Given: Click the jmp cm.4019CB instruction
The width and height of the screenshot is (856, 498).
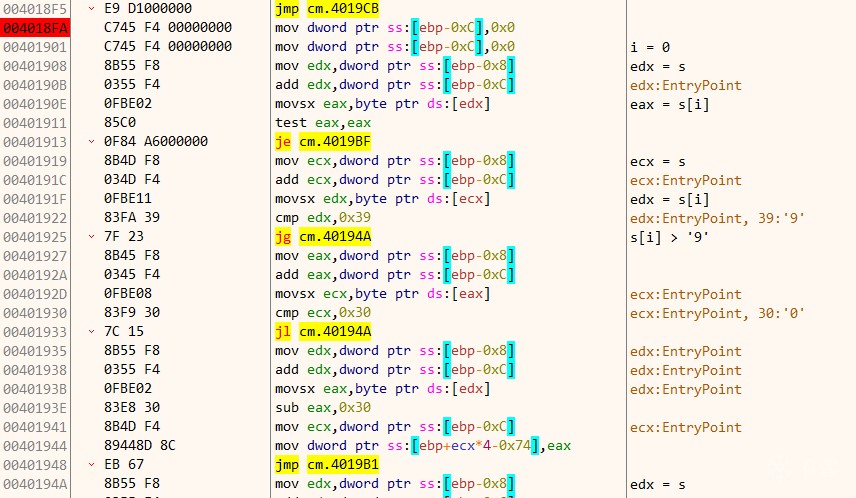Looking at the screenshot, I should tap(326, 9).
